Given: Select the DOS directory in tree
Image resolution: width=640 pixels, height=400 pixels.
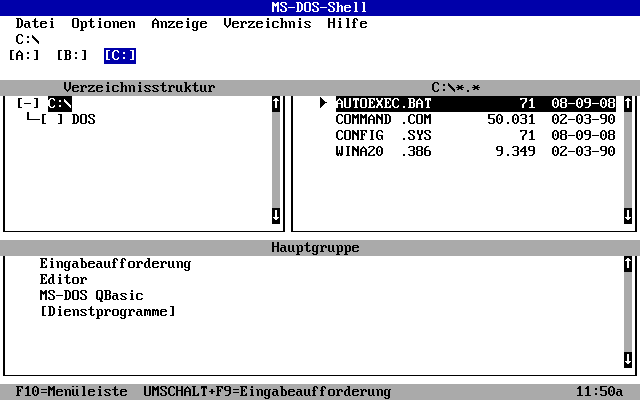Looking at the screenshot, I should tap(84, 119).
